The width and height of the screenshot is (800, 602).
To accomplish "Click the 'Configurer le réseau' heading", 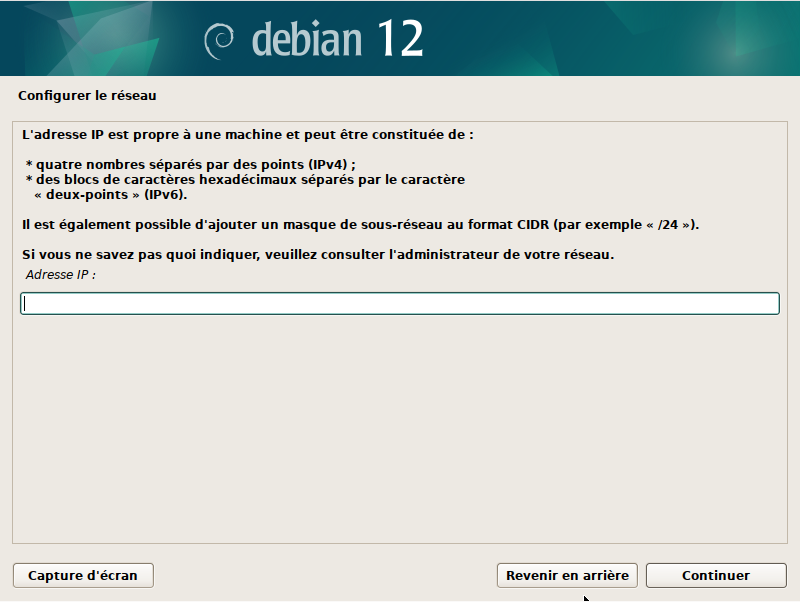I will click(x=87, y=95).
